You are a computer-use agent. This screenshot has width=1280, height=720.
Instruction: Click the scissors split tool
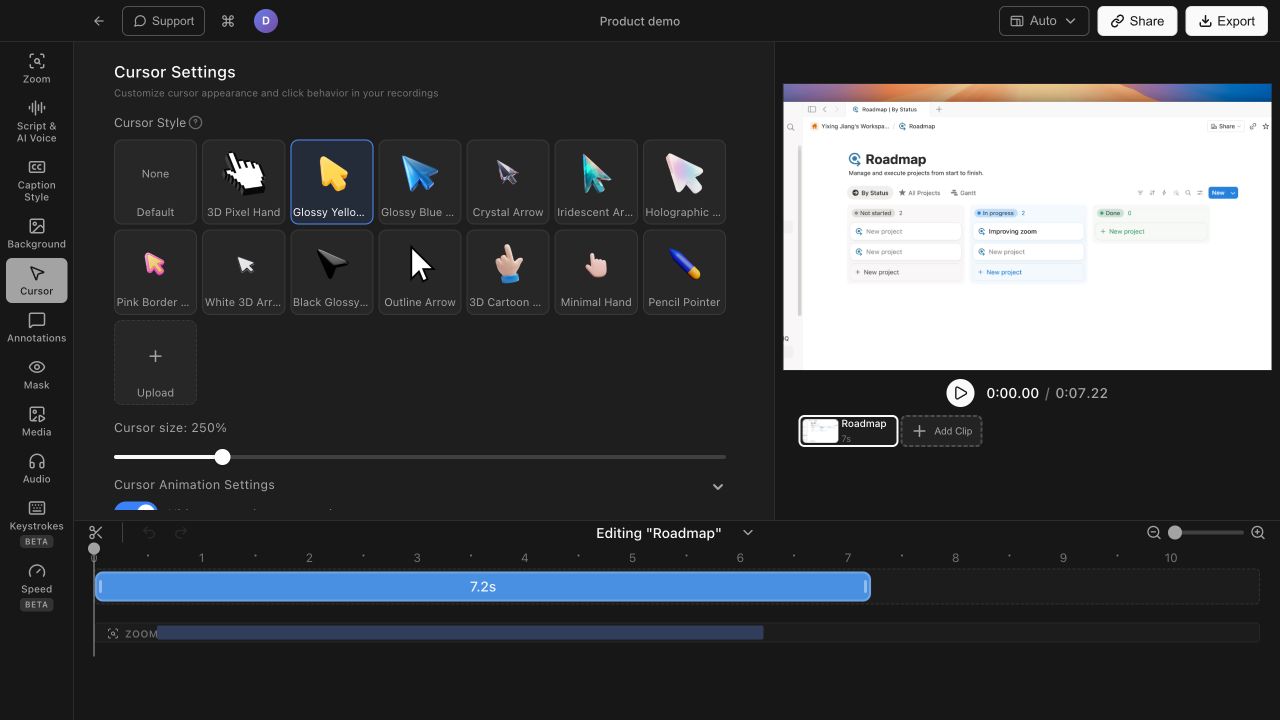coord(96,533)
